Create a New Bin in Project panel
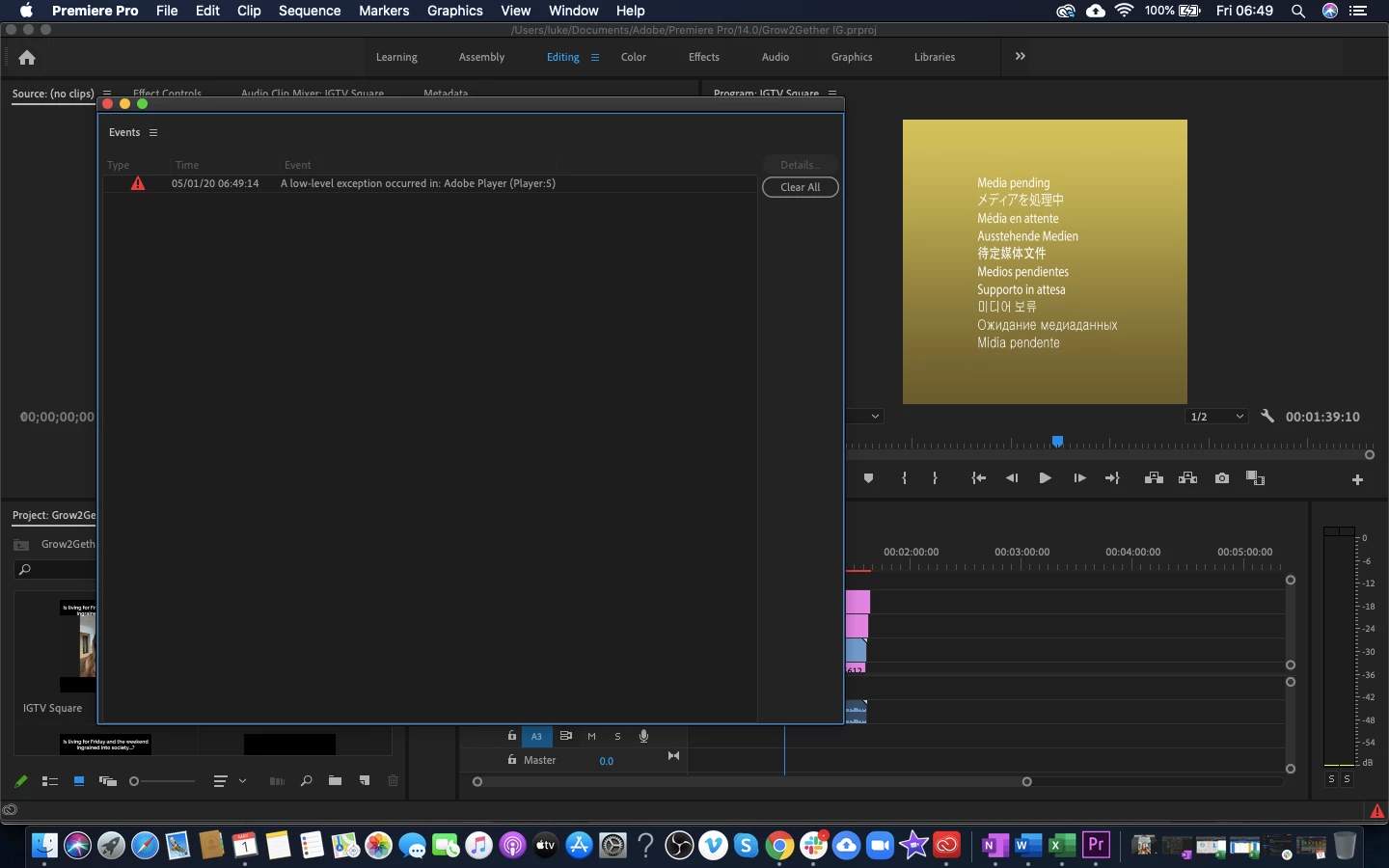Viewport: 1389px width, 868px height. 335,781
